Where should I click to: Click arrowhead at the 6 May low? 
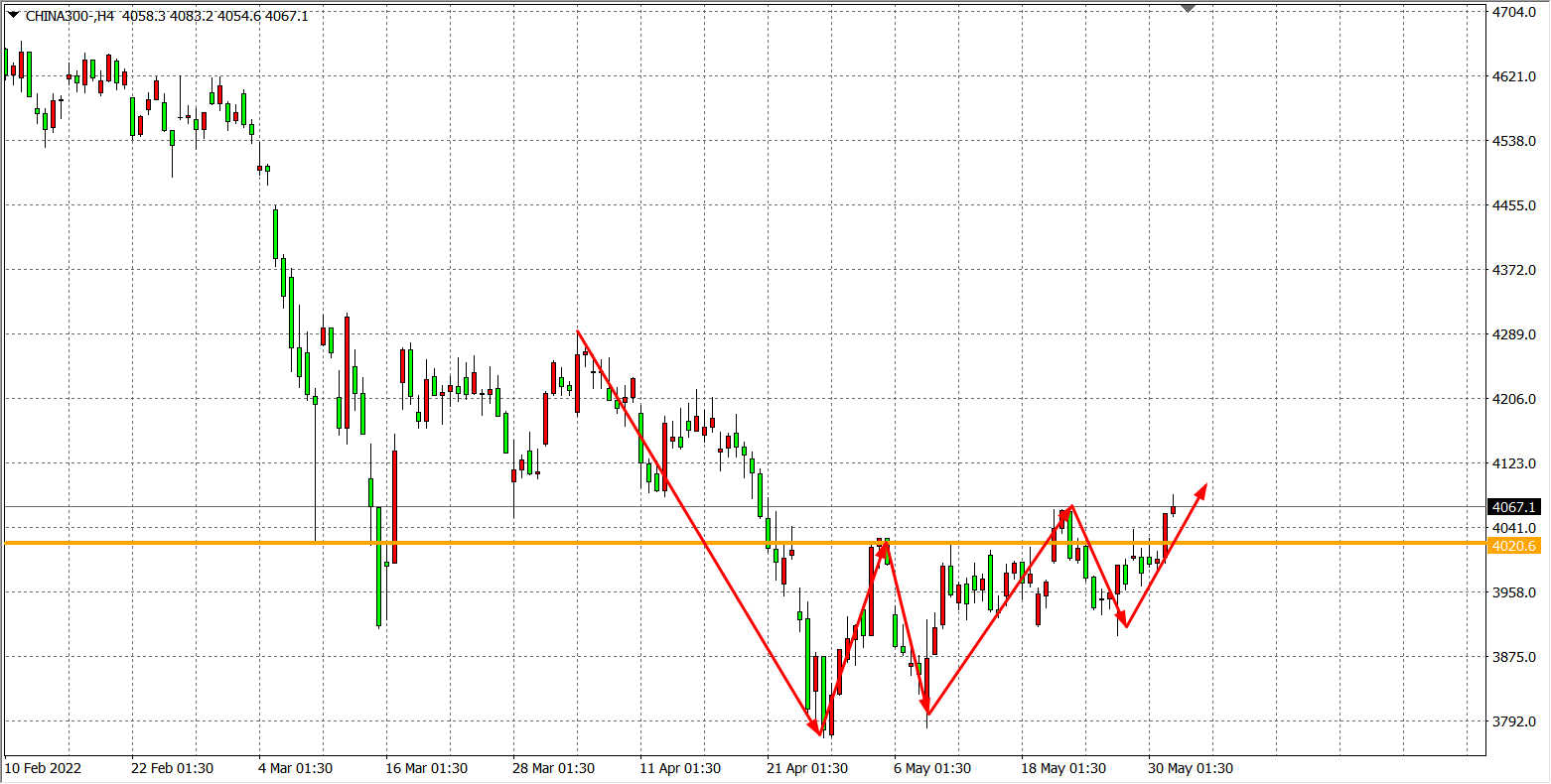point(926,710)
